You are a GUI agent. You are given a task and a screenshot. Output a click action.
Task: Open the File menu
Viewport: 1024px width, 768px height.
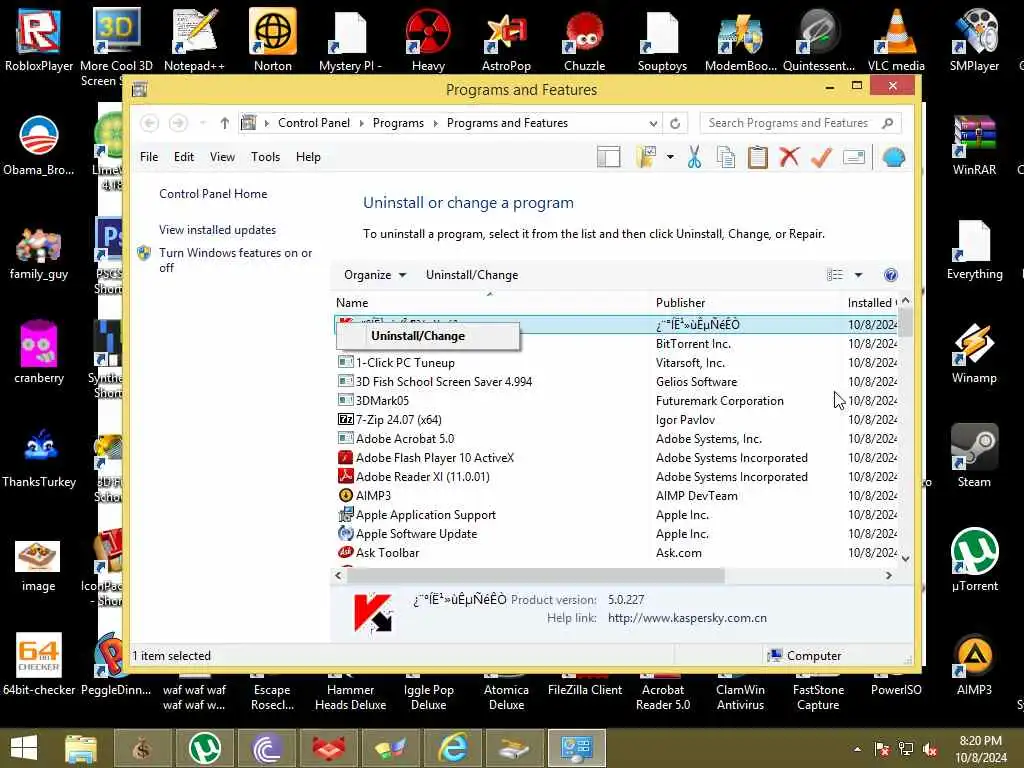pos(149,157)
